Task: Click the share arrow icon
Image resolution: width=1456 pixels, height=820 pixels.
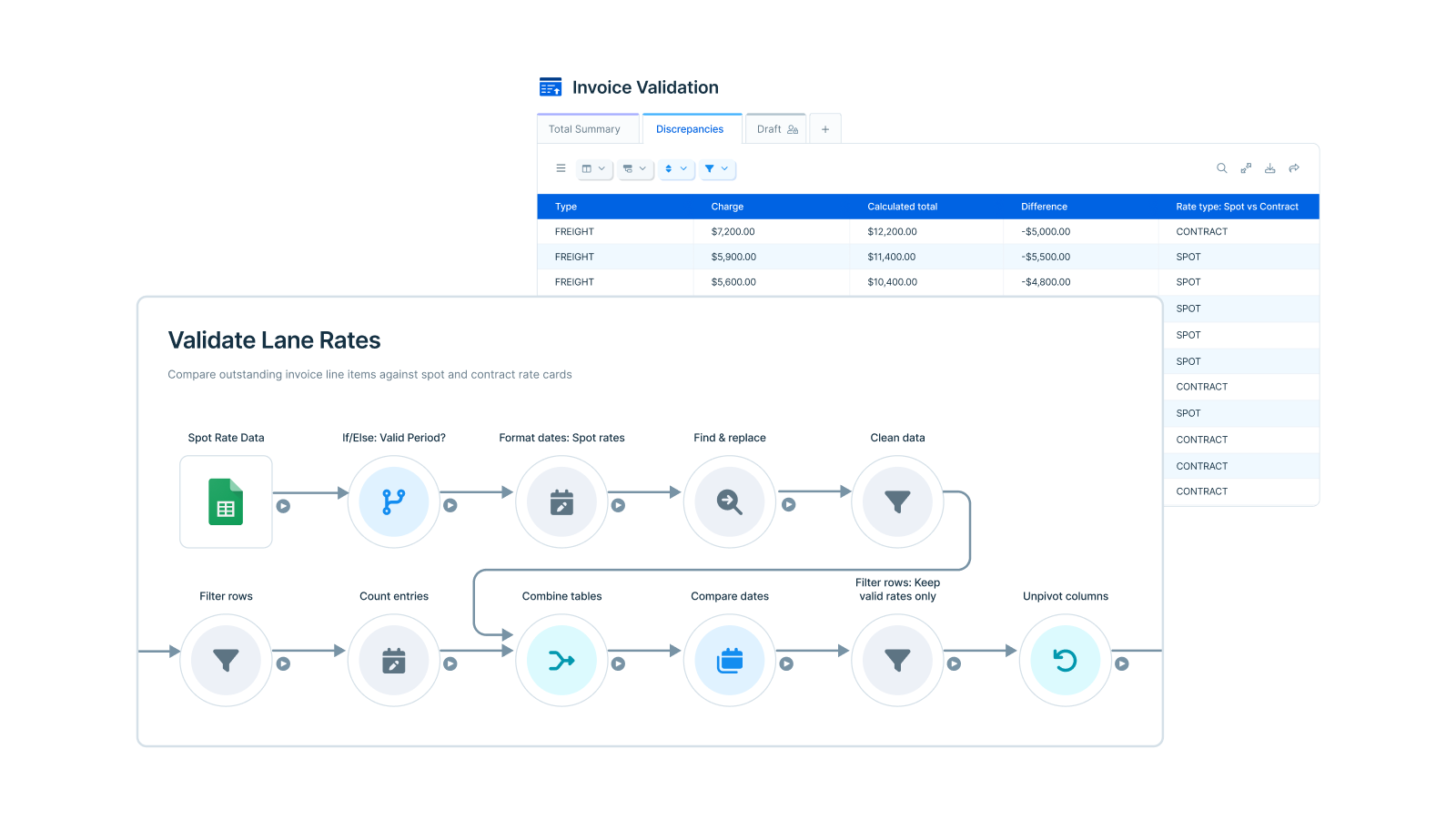Action: 1294,168
